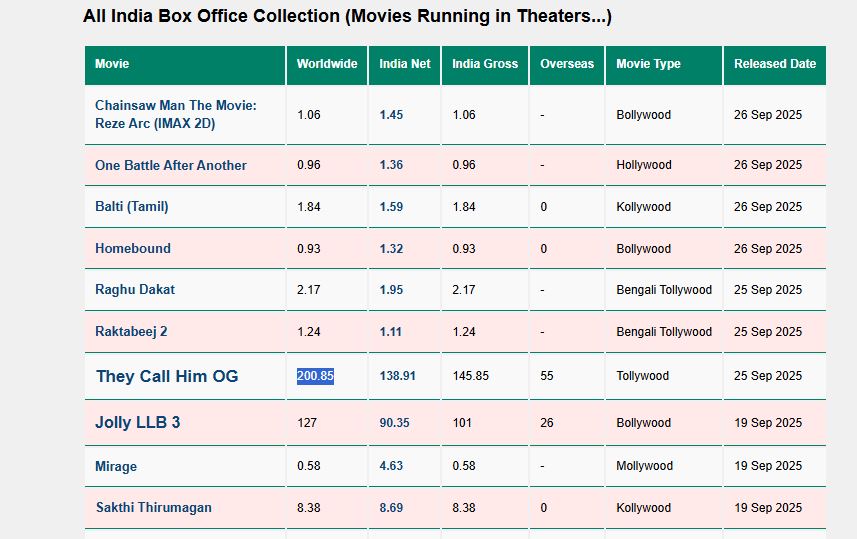This screenshot has width=857, height=539.
Task: Click India Net value 138.91
Action: point(397,376)
